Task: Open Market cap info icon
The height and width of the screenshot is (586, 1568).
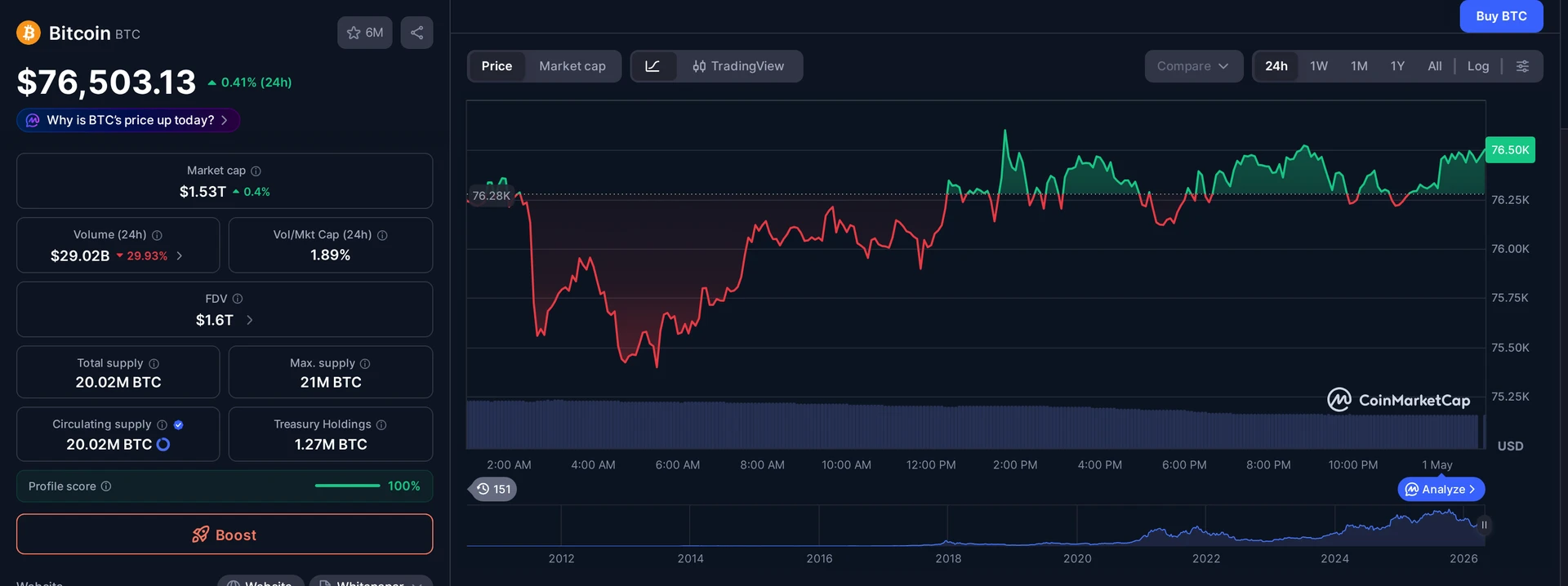Action: pyautogui.click(x=256, y=171)
